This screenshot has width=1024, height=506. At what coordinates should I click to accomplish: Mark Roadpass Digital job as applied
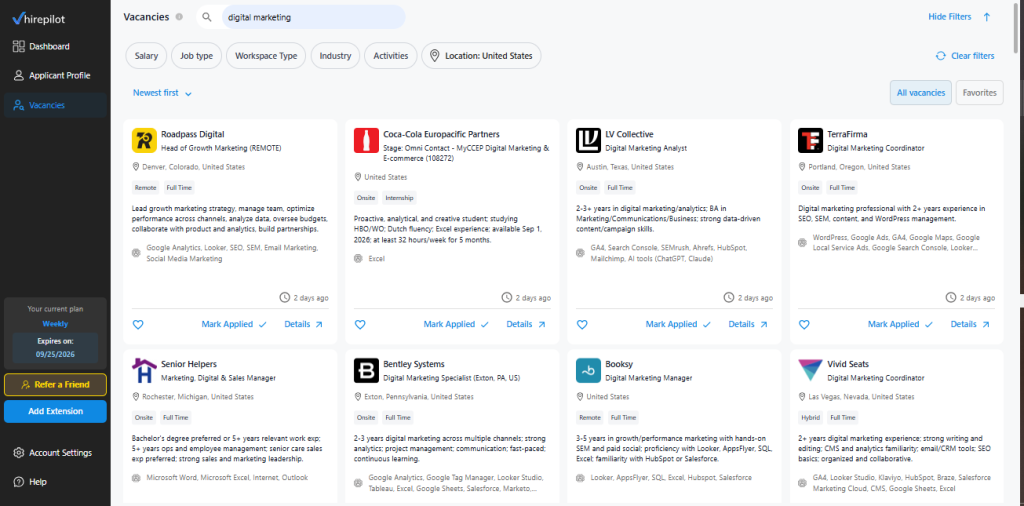click(234, 324)
